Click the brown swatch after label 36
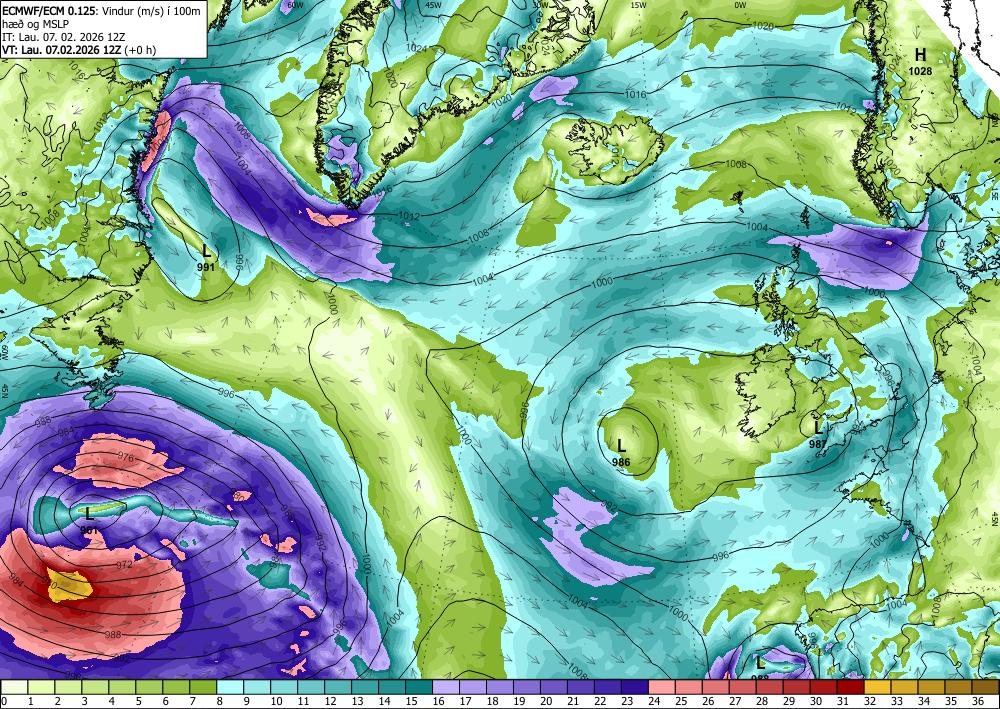 point(985,687)
